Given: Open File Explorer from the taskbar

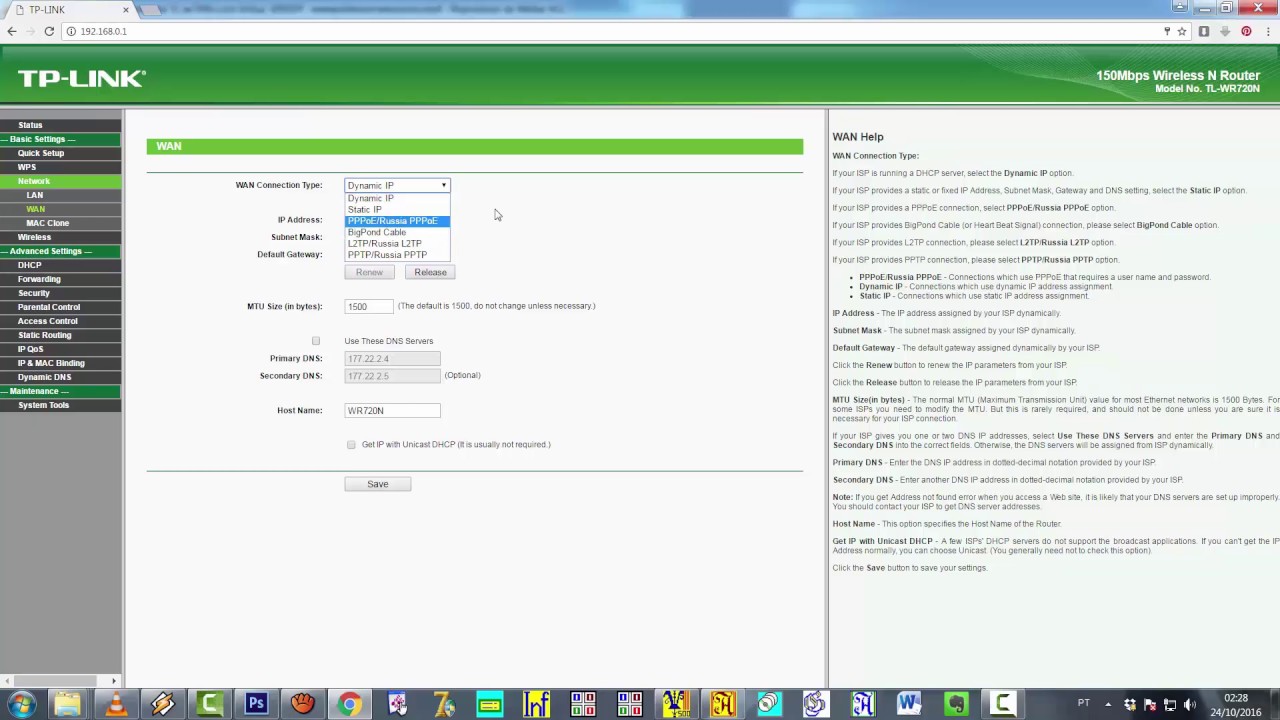Looking at the screenshot, I should coord(68,704).
